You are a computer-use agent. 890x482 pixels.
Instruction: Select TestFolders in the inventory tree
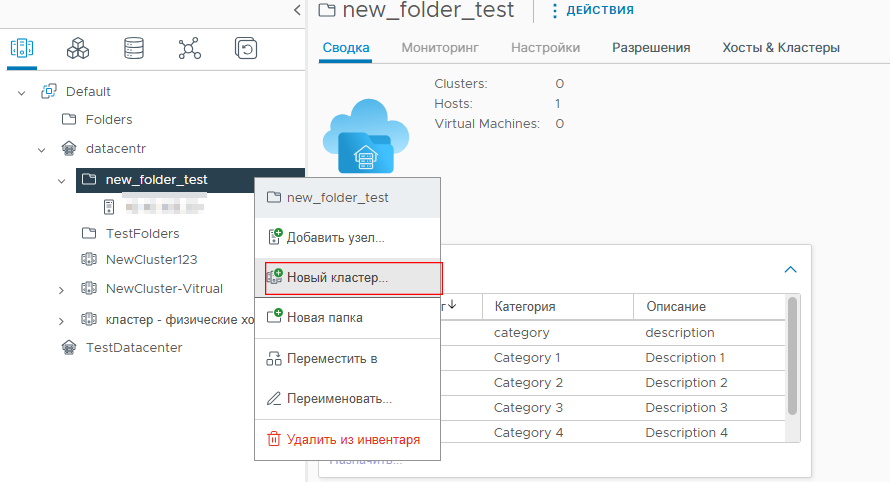[x=142, y=233]
